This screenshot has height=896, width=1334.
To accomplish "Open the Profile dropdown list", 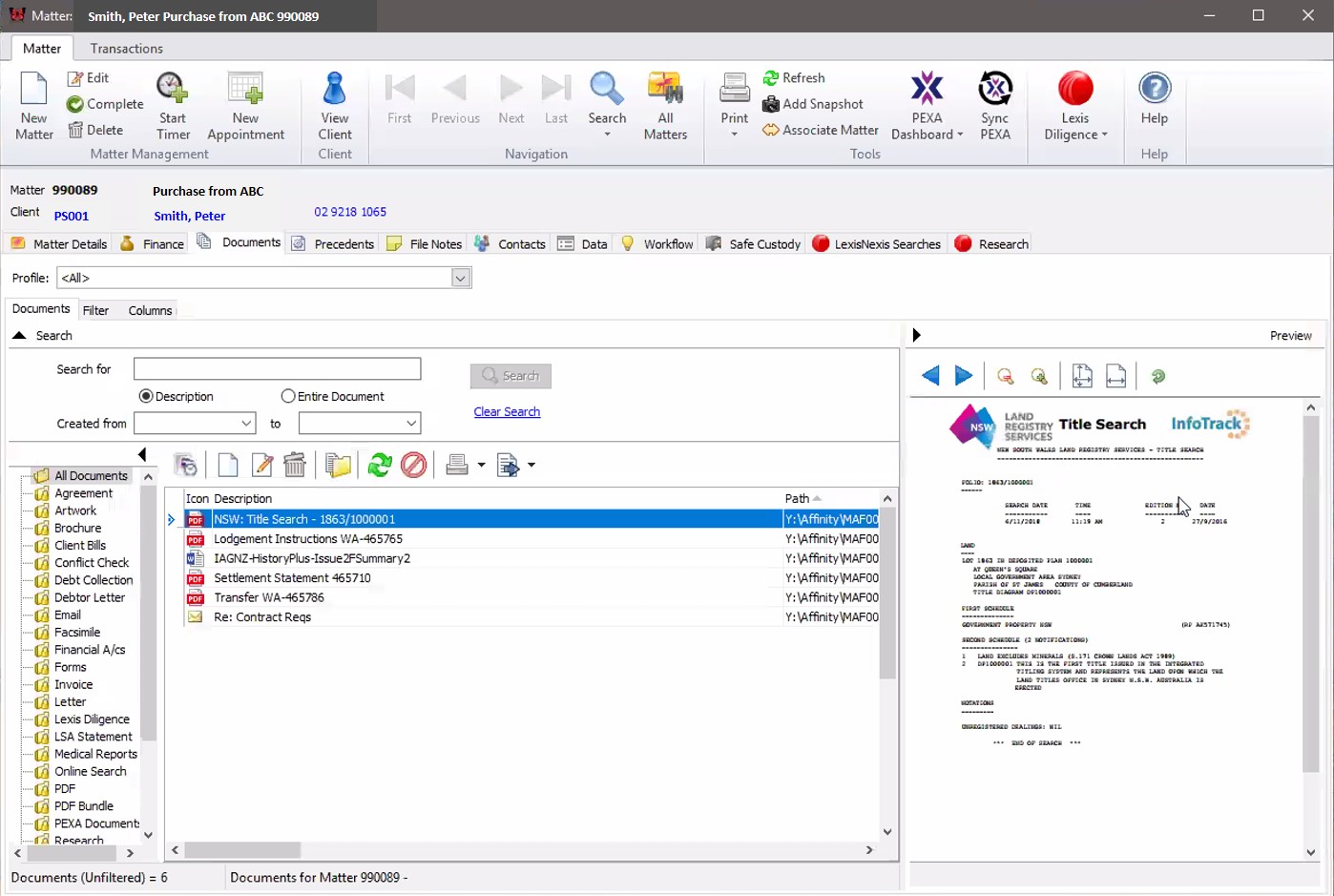I will [x=461, y=278].
